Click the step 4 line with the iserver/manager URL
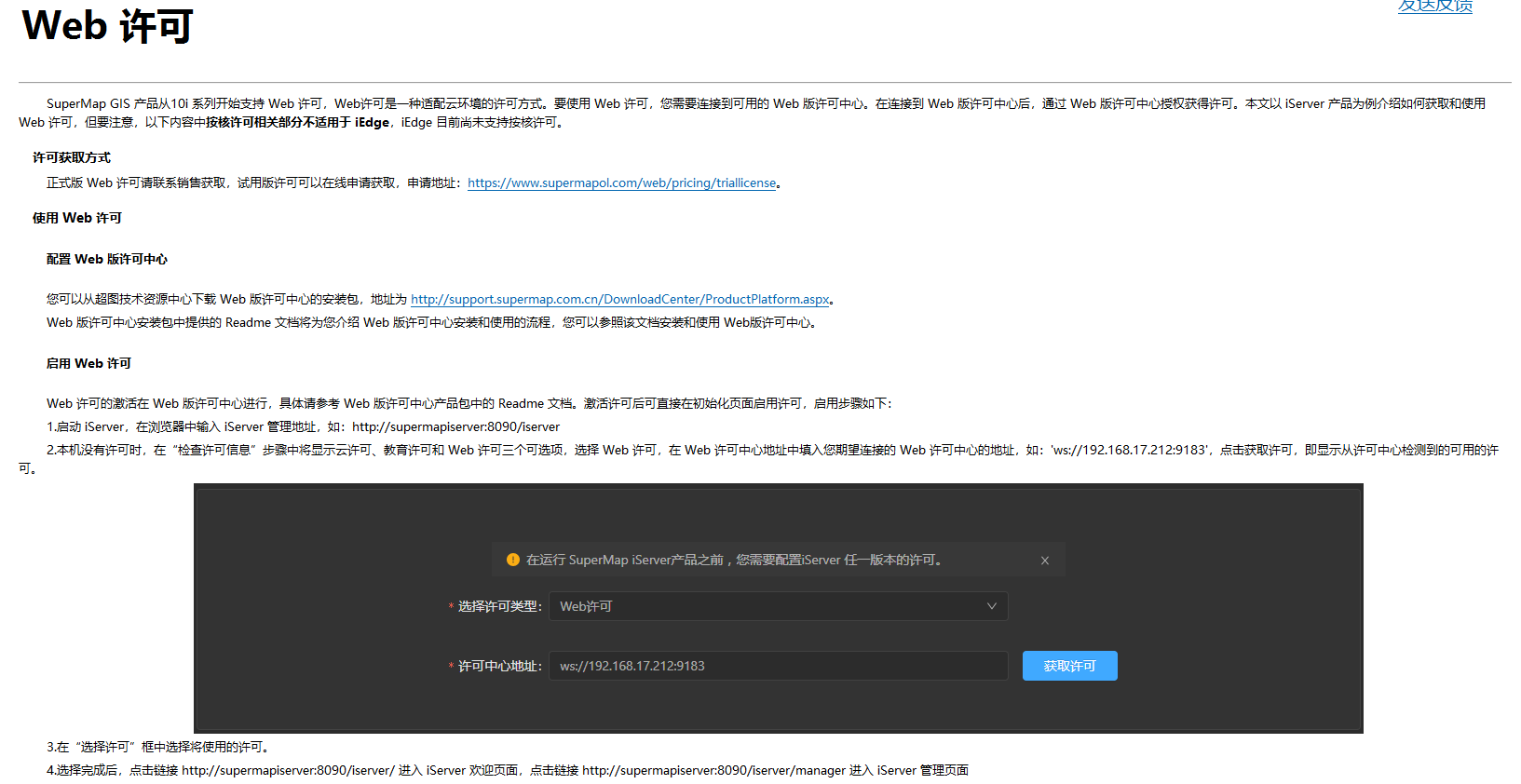Screen dimensions: 1521x784 click(x=508, y=770)
